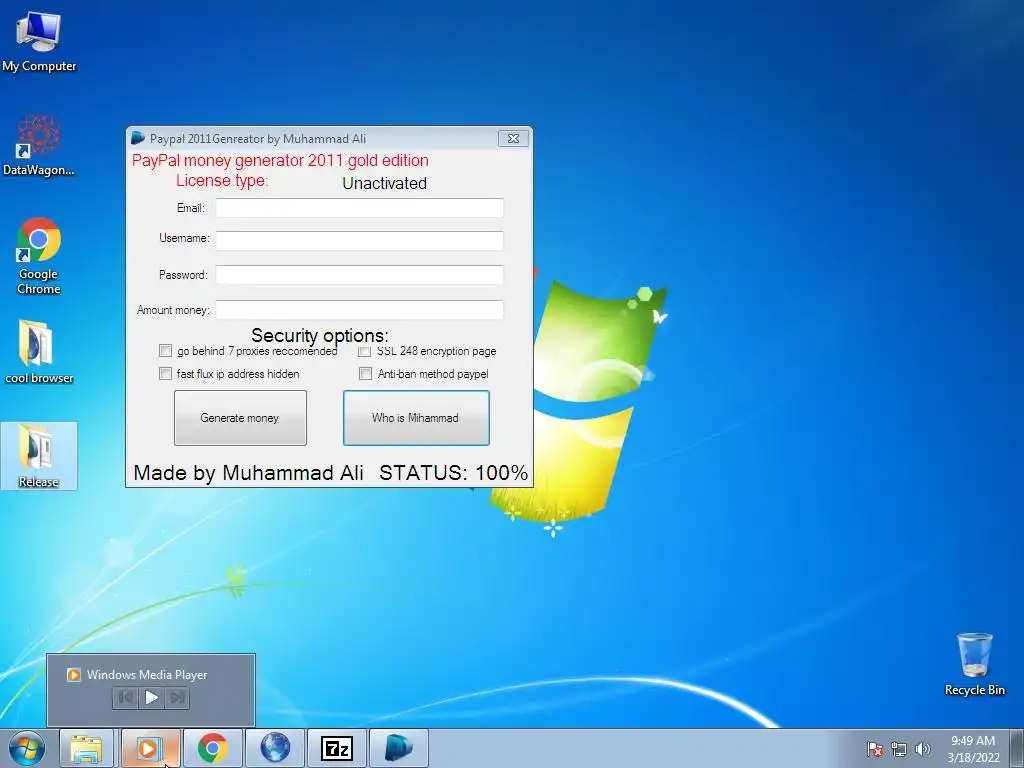Toggle fast flux ip address hidden

[165, 374]
